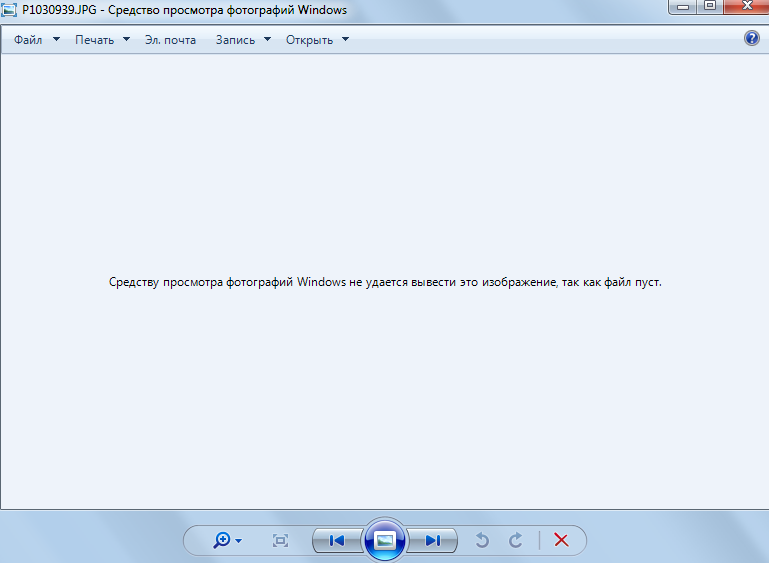This screenshot has width=769, height=563.
Task: Rotate the image counterclockwise
Action: pos(482,540)
